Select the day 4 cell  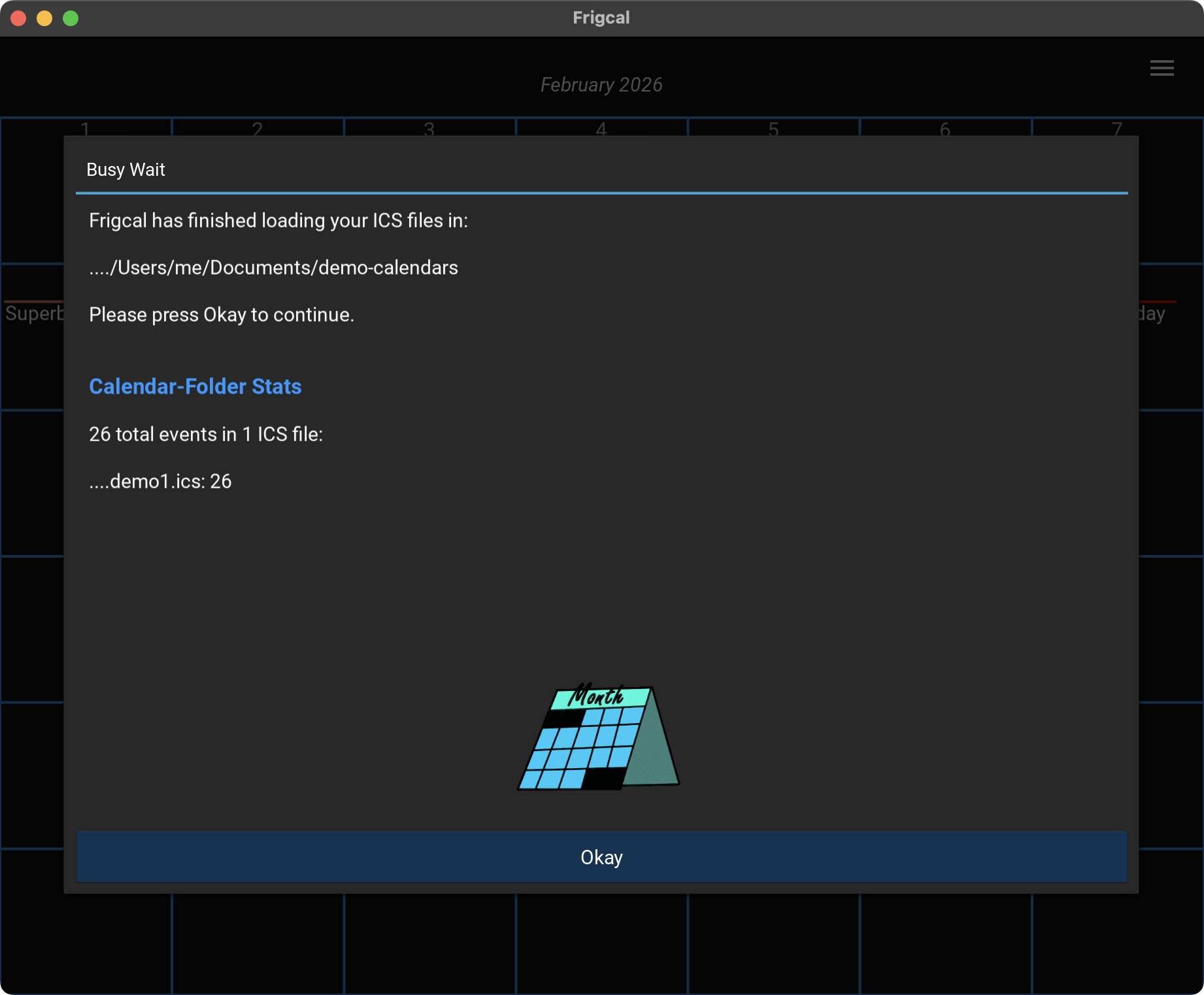point(601,128)
